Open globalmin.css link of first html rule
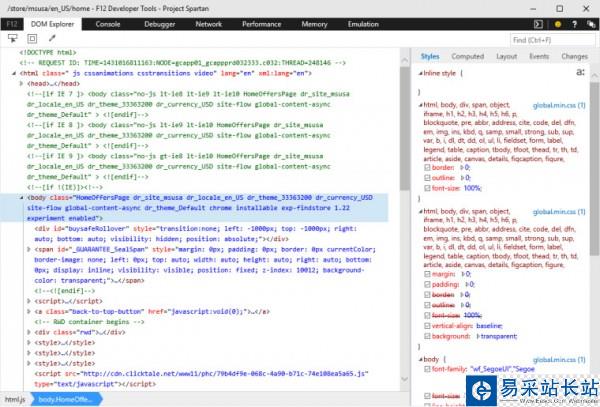This screenshot has width=600, height=407. (559, 105)
